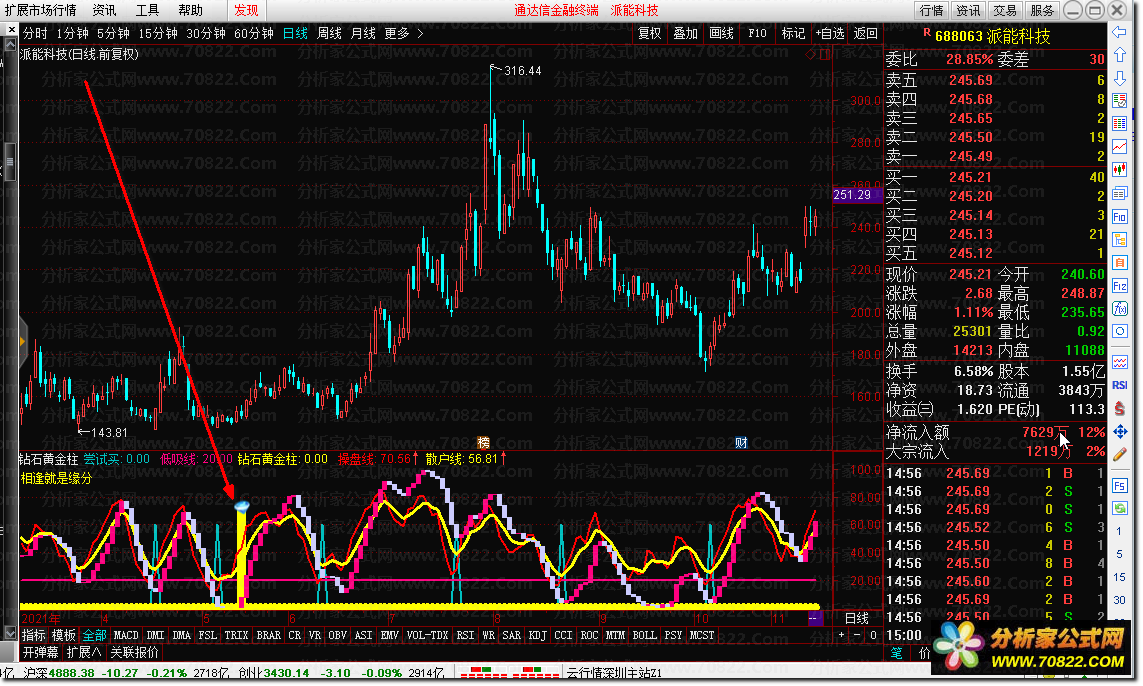This screenshot has width=1143, height=686.
Task: Click the 开弹幕 toggle button
Action: pyautogui.click(x=40, y=652)
